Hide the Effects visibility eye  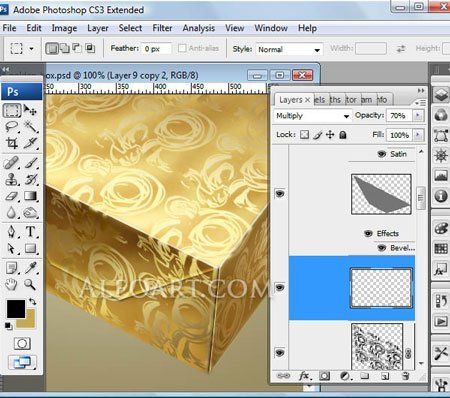click(368, 233)
